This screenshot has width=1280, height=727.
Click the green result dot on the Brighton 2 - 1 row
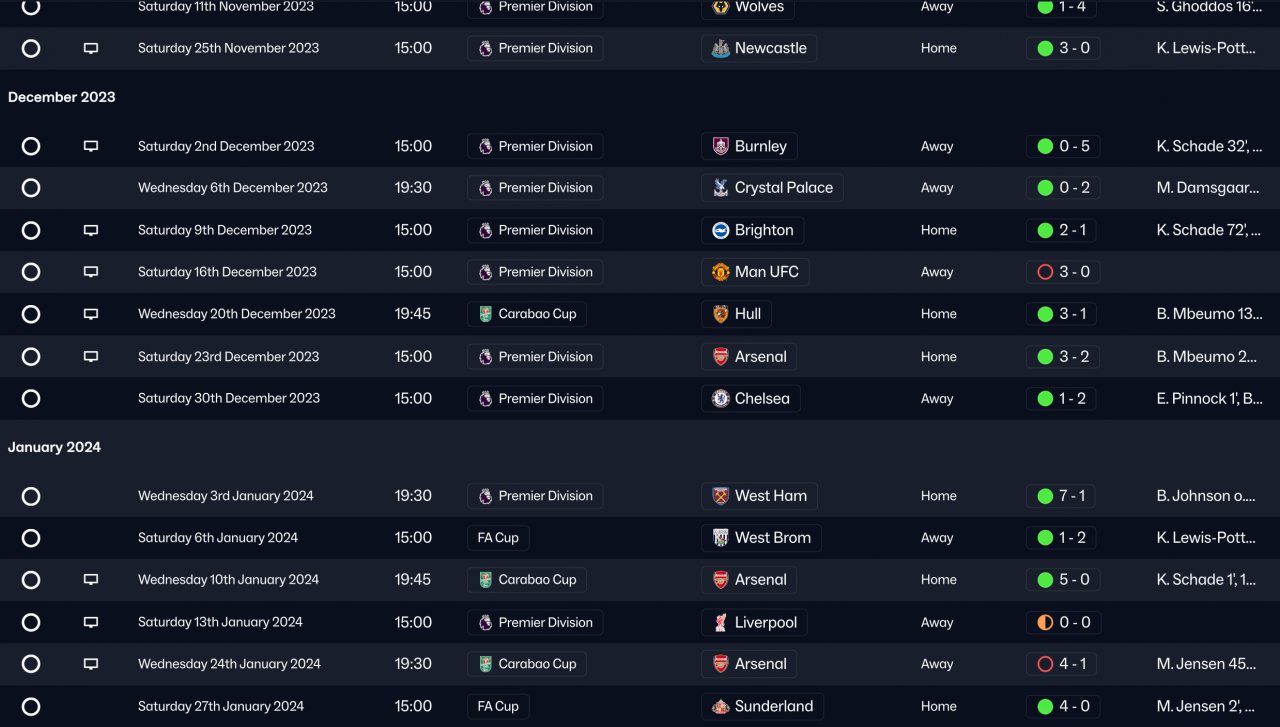1045,230
